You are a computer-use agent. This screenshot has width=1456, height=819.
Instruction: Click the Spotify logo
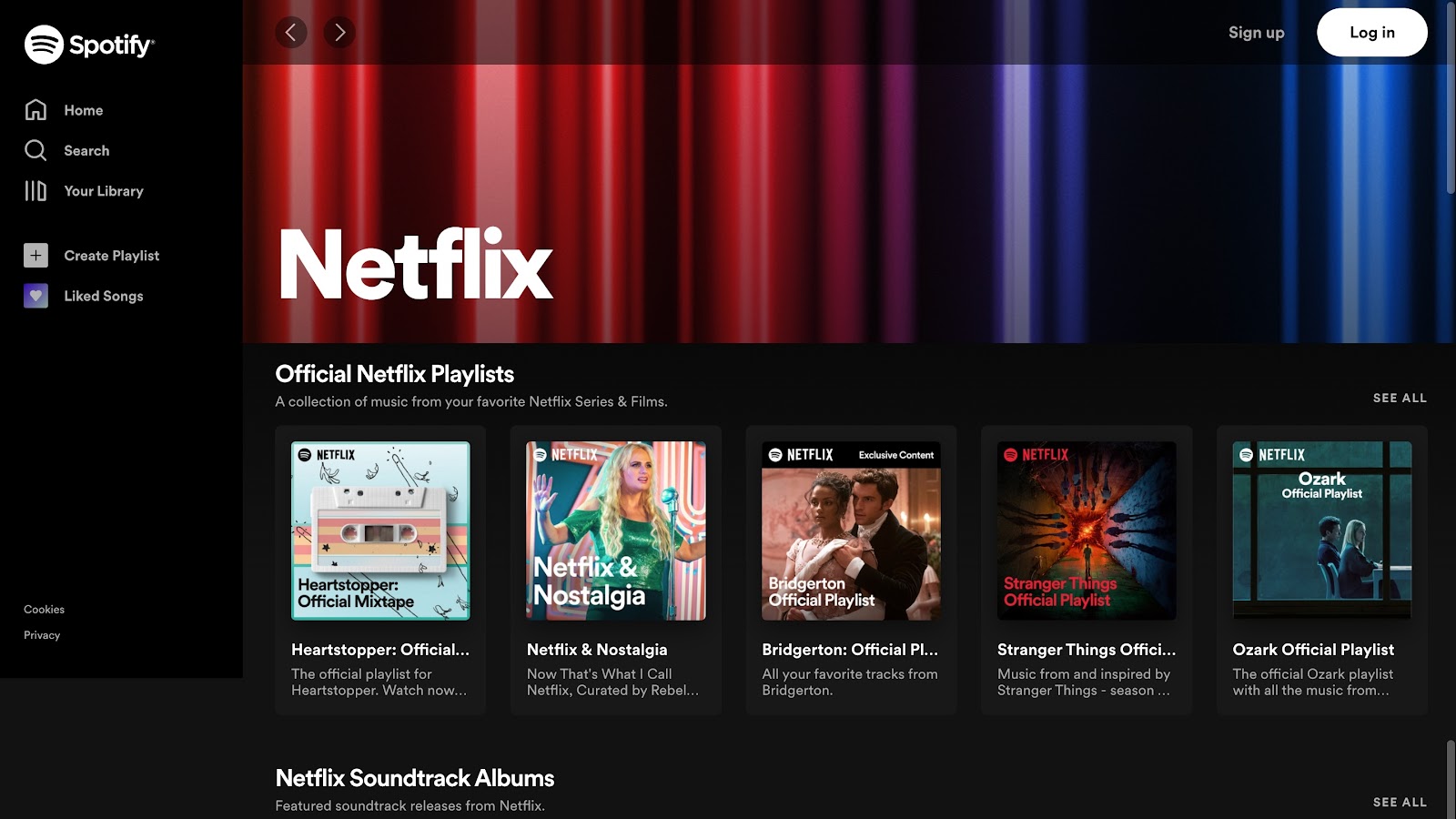point(89,44)
